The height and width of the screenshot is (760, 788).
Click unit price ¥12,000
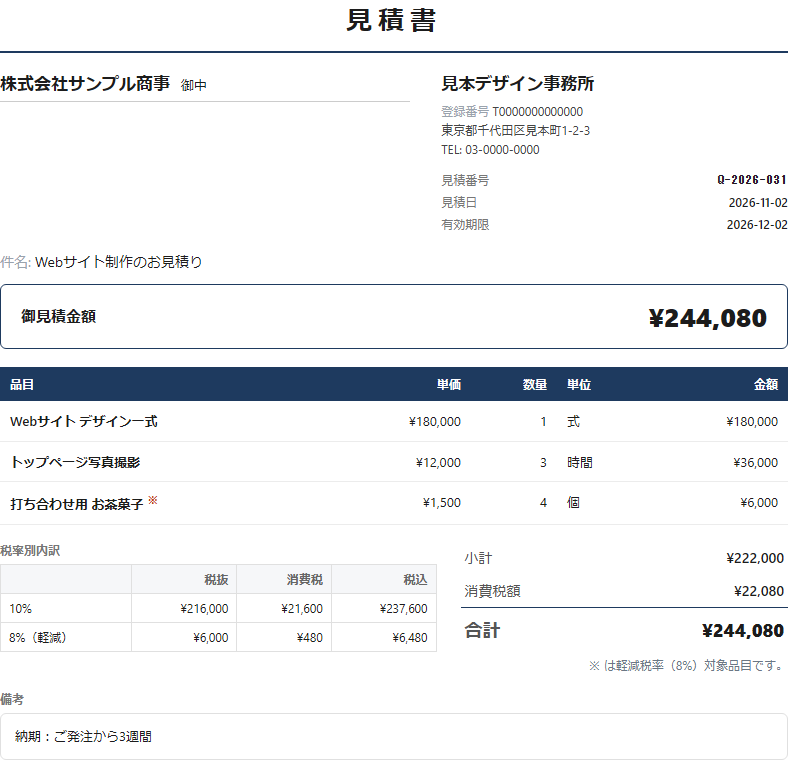tap(438, 462)
